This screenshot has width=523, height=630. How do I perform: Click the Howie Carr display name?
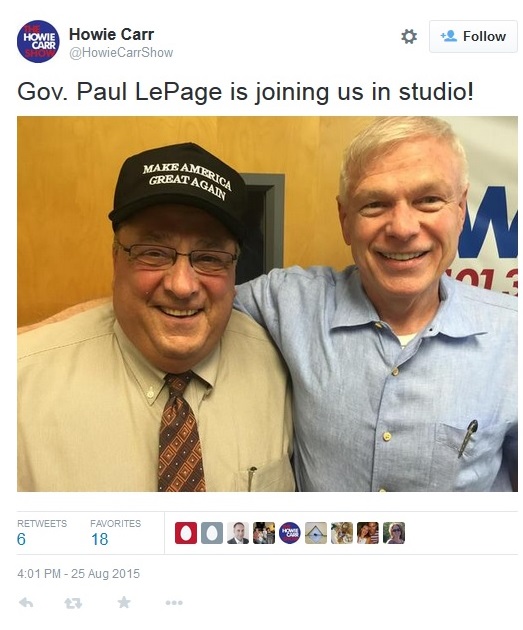[x=111, y=34]
